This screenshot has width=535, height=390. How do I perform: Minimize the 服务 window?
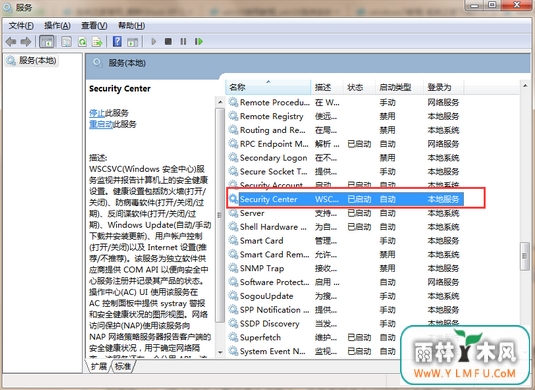(475, 5)
